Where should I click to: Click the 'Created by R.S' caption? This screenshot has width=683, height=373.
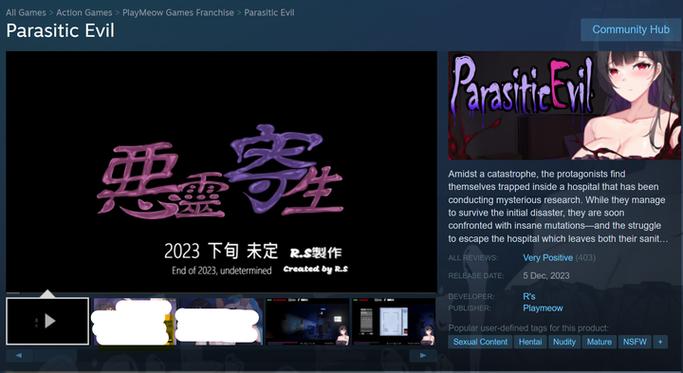[315, 269]
